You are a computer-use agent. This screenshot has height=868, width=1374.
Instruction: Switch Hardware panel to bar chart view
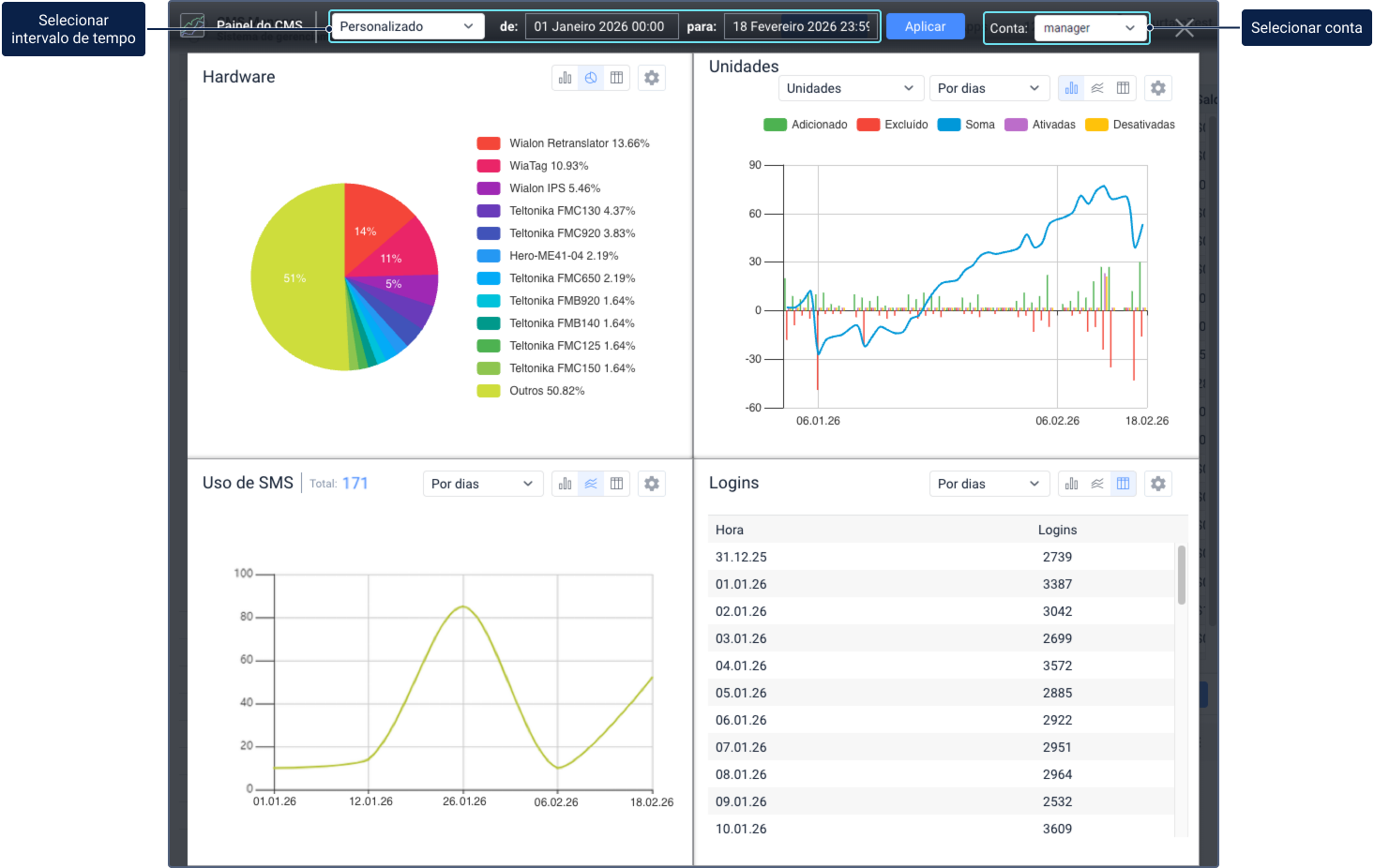[x=565, y=78]
